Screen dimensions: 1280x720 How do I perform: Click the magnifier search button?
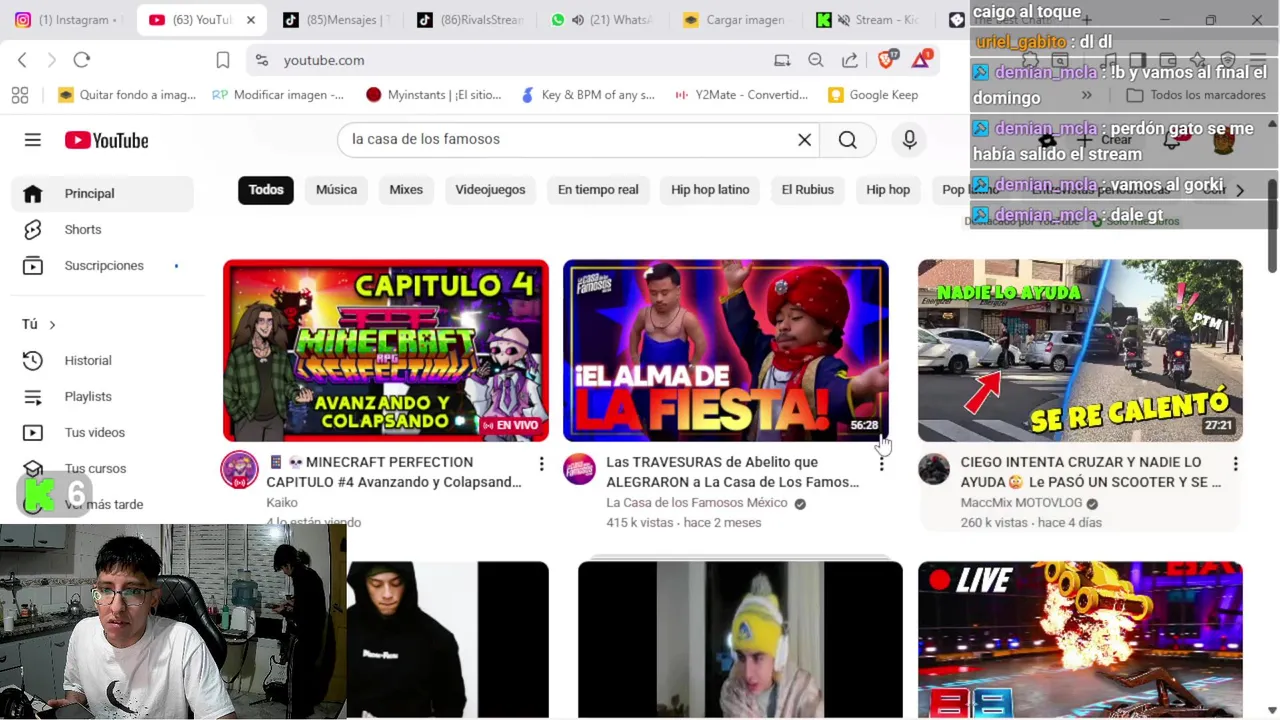tap(848, 140)
